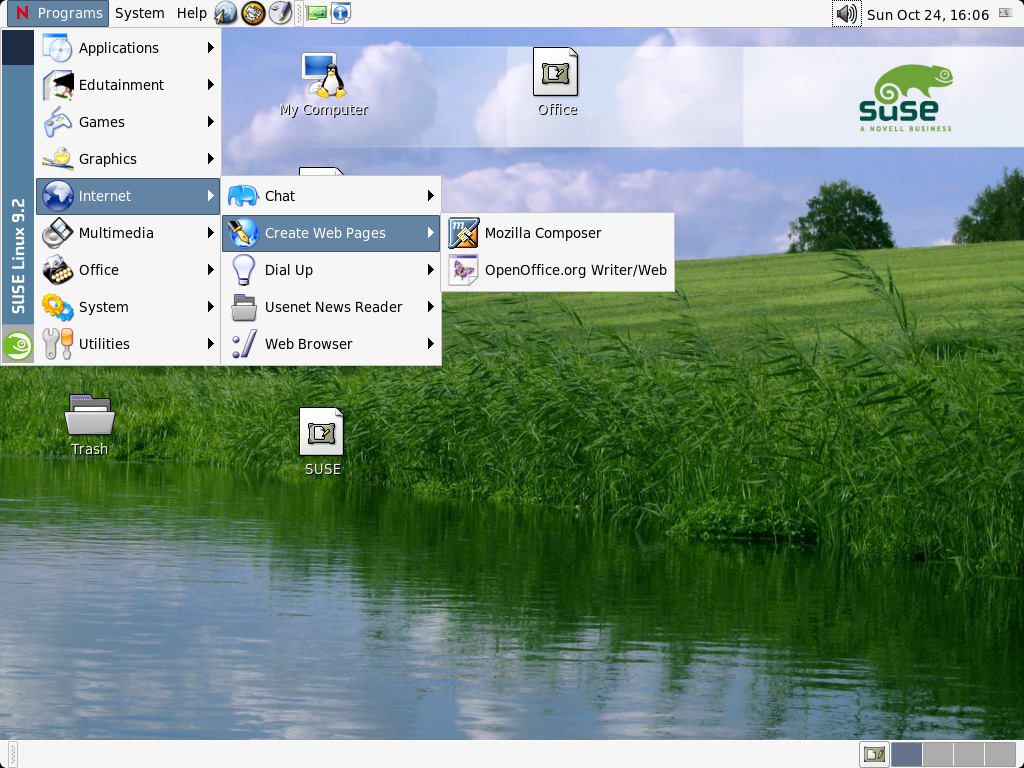Viewport: 1024px width, 768px height.
Task: Launch the mail client from the envelope panel icon
Action: 253,13
